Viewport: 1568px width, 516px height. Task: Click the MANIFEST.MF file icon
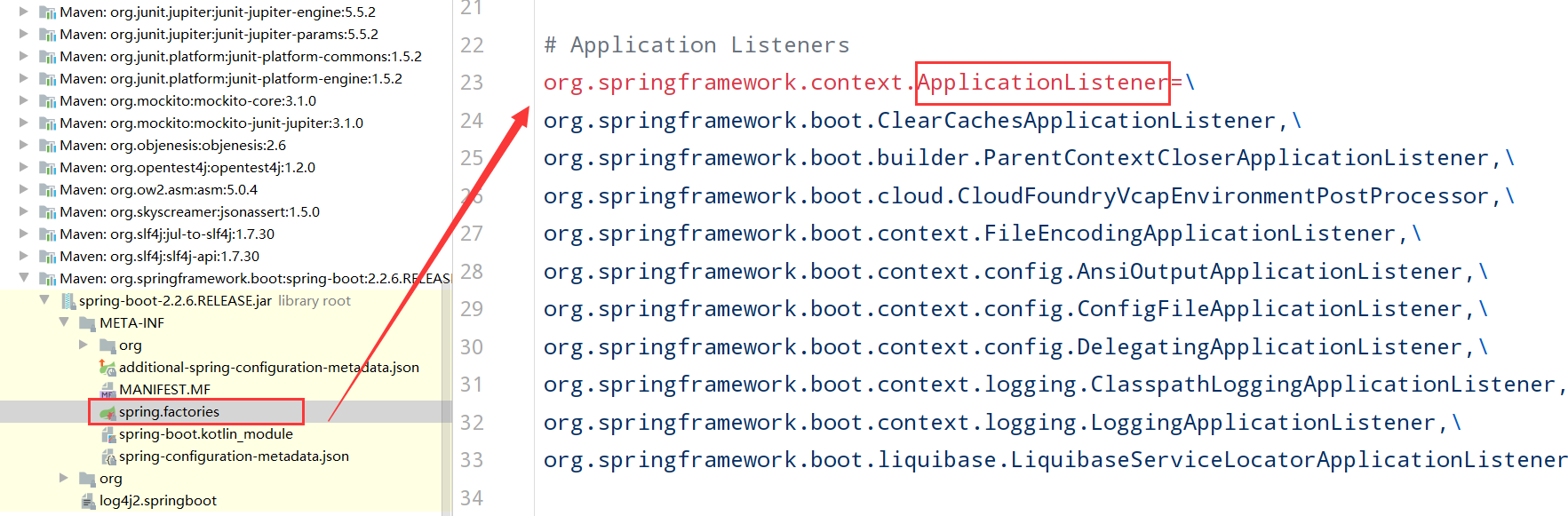tap(107, 390)
